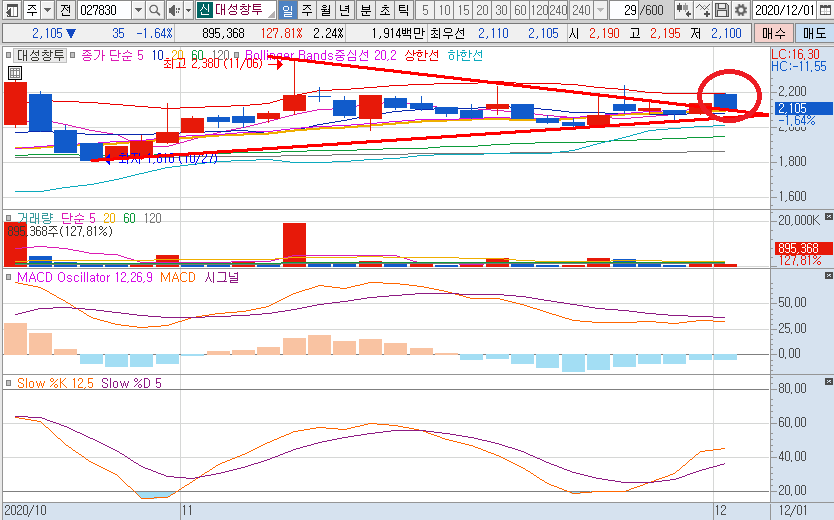Save chart with the floppy disk icon
The image size is (834, 520).
coord(722,10)
